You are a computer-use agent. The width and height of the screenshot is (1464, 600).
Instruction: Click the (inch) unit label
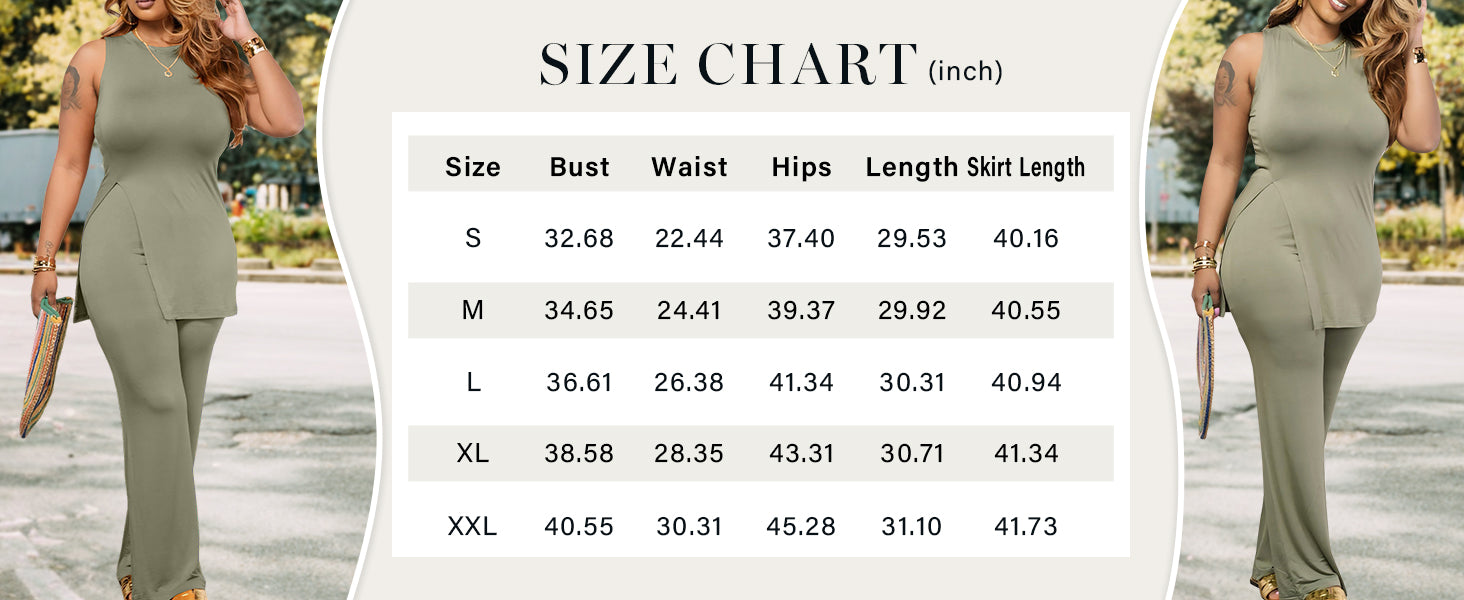point(966,71)
